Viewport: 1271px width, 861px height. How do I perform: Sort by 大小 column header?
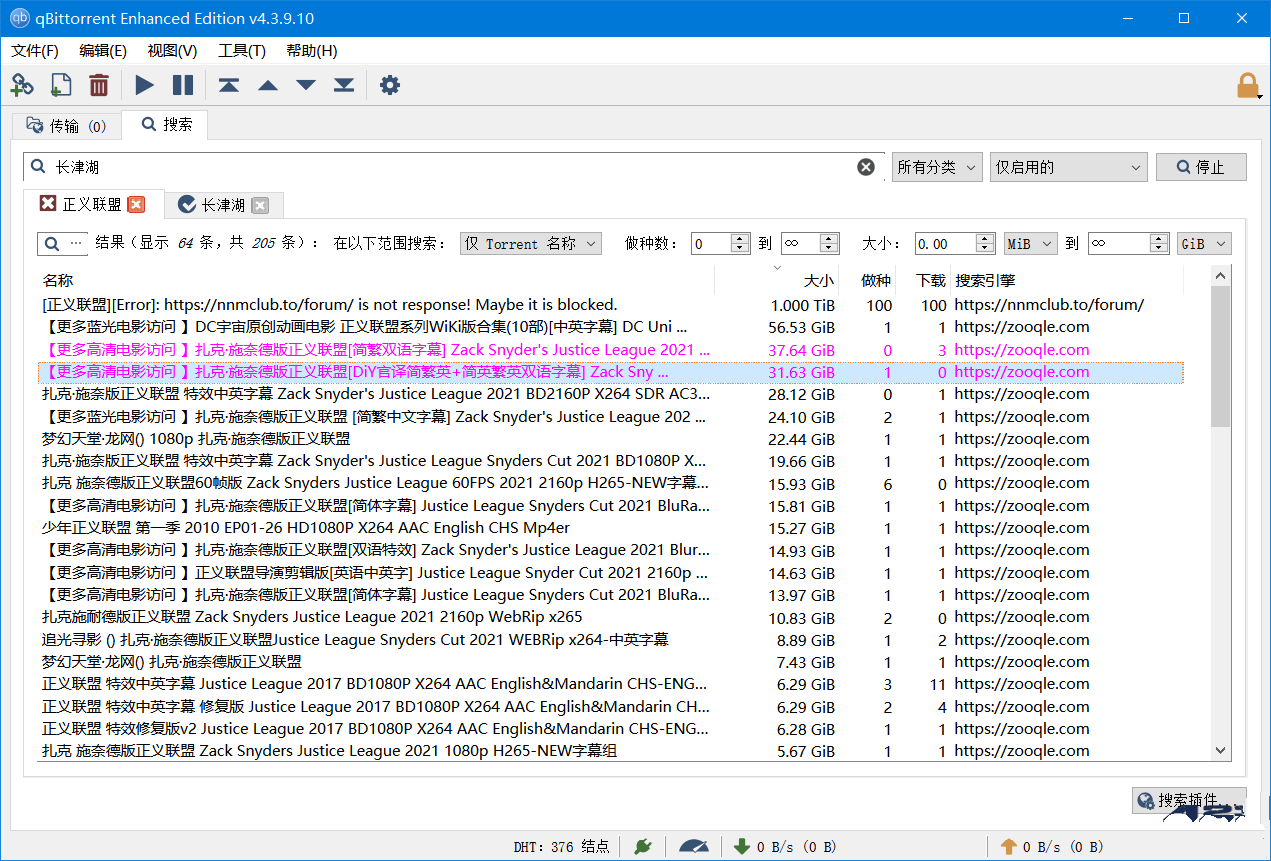point(777,280)
